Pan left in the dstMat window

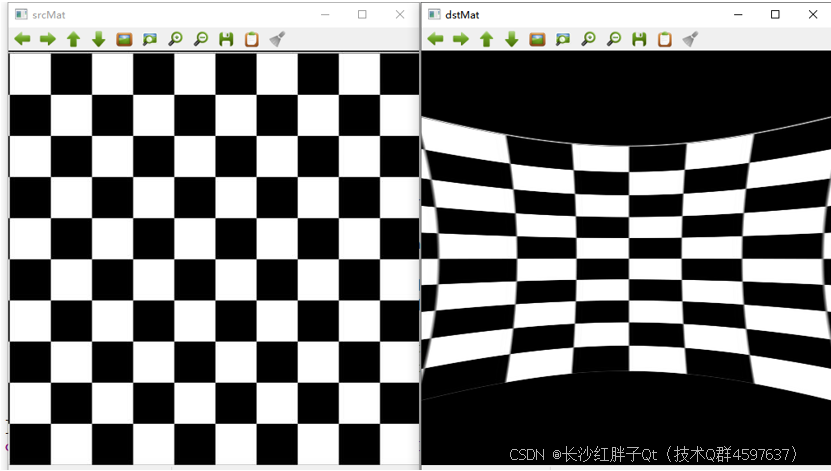[x=435, y=39]
